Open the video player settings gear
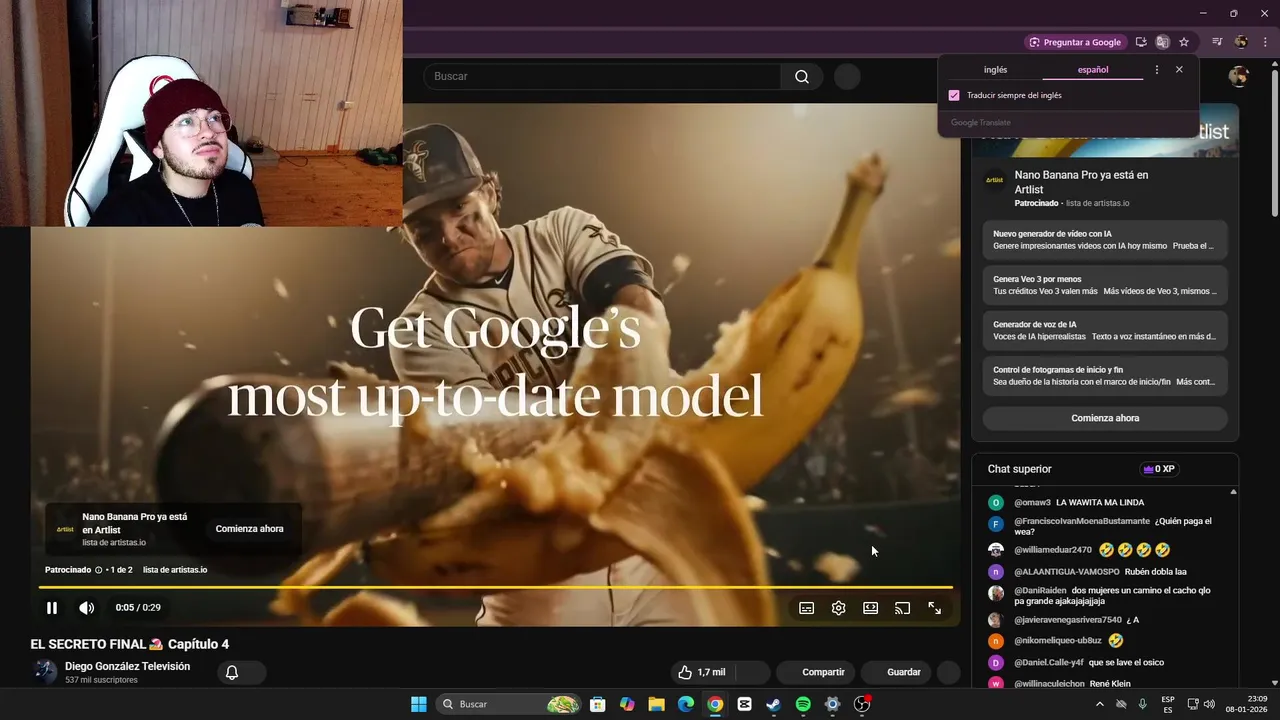This screenshot has height=720, width=1280. 839,608
